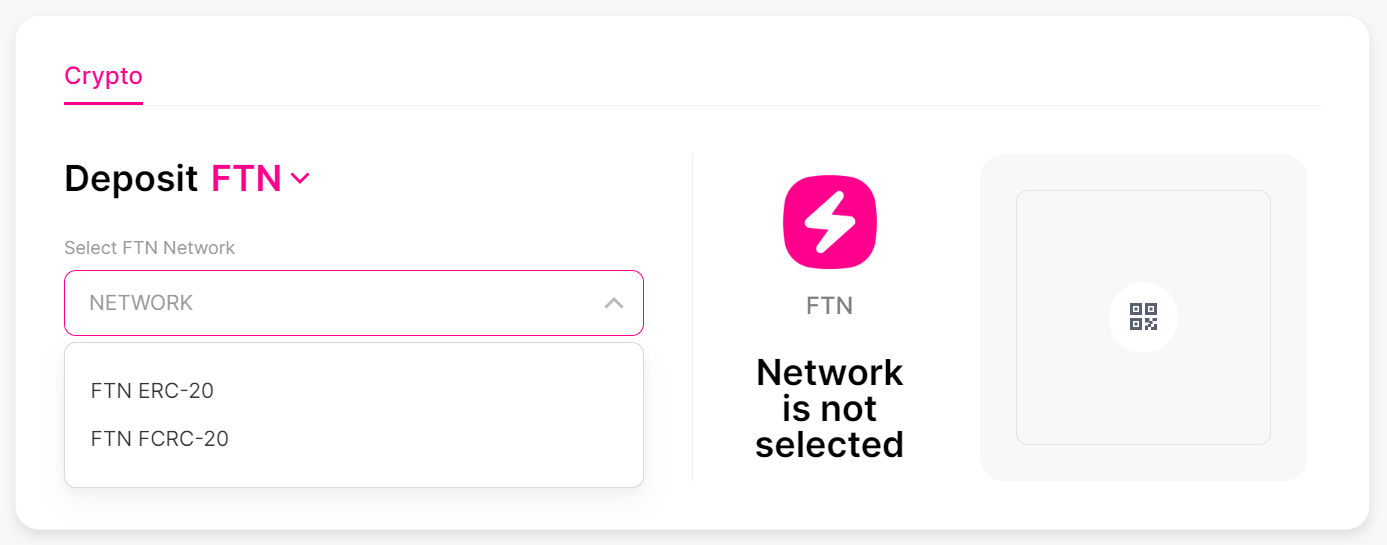Screen dimensions: 1387x545
Task: Open the Crypto tab
Action: point(103,76)
